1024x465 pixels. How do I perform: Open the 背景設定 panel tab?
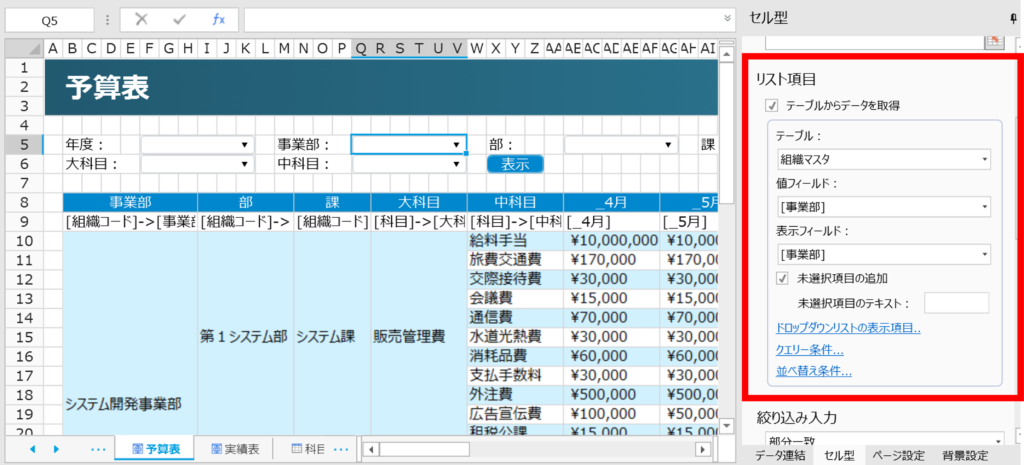pos(965,456)
